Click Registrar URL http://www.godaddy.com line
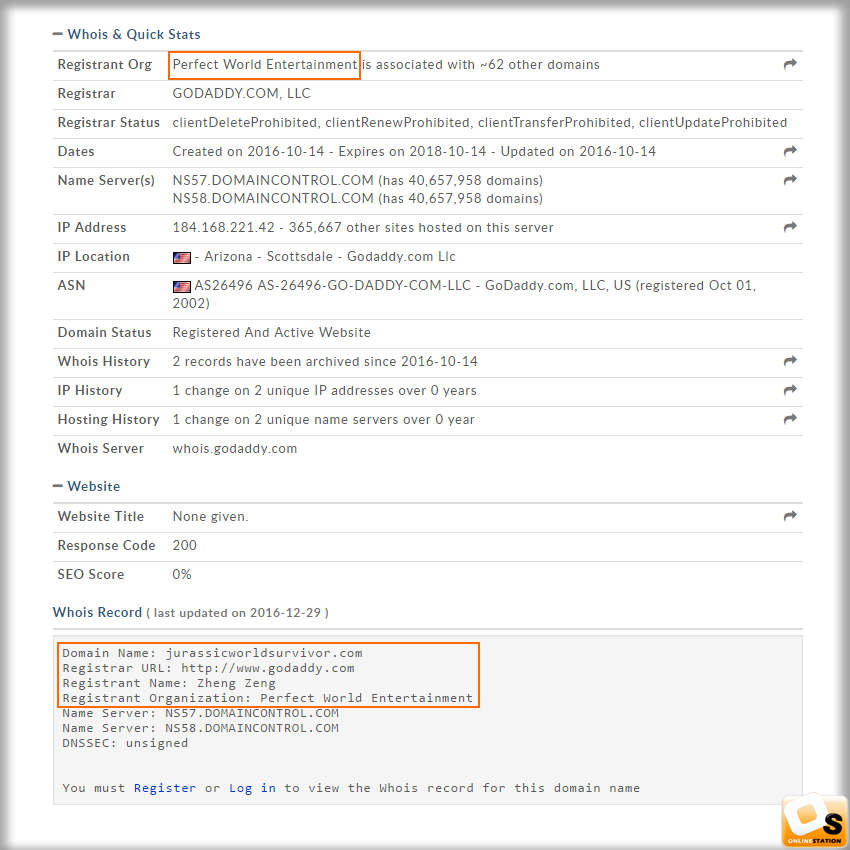Screen dimensions: 850x850 [x=208, y=668]
